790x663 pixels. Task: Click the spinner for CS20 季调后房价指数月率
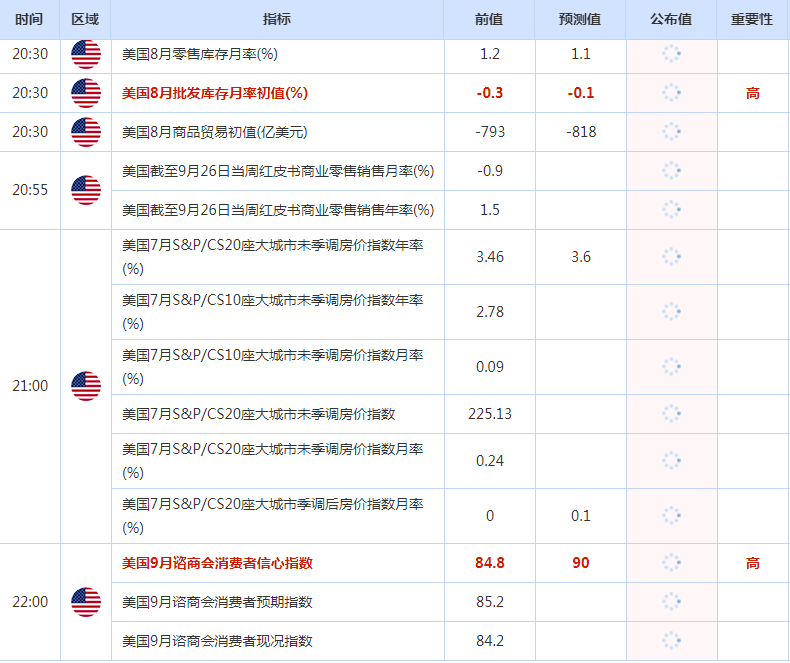(671, 515)
